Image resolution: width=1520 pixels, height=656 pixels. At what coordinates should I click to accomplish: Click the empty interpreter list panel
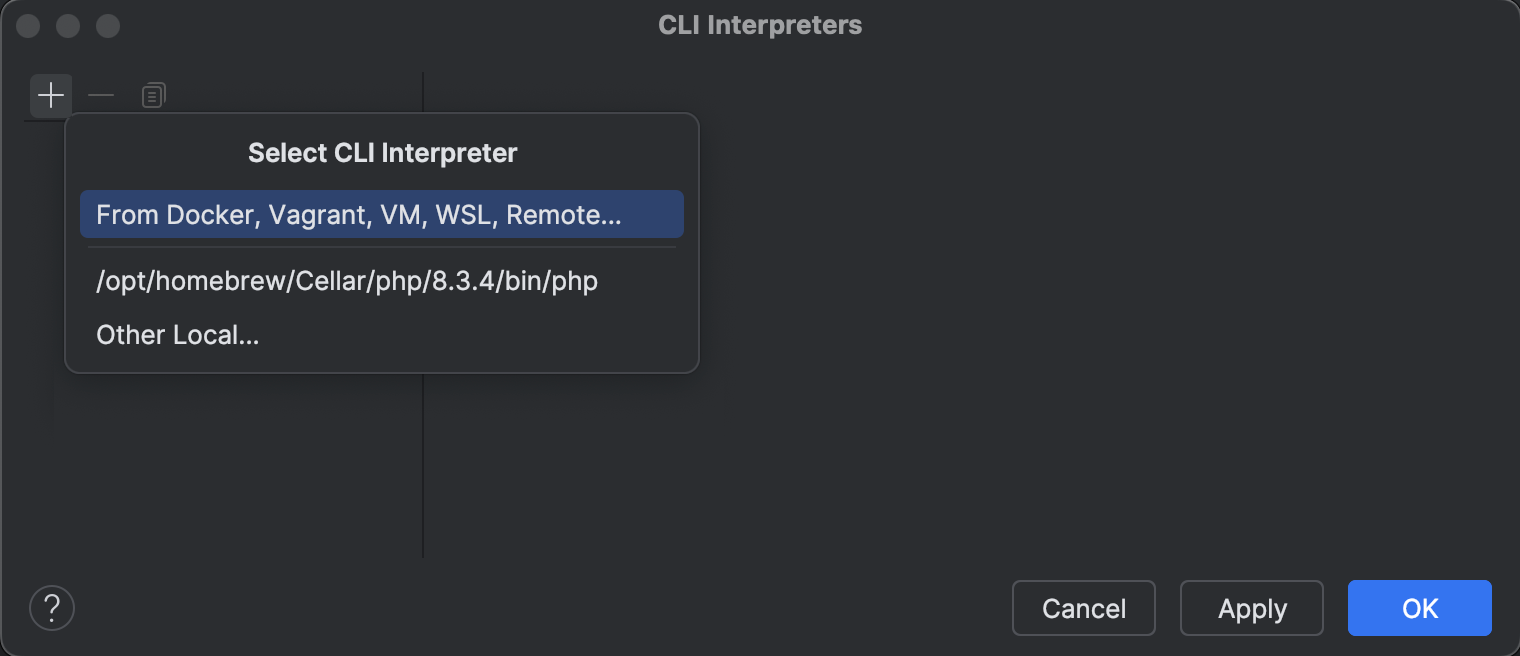230,460
